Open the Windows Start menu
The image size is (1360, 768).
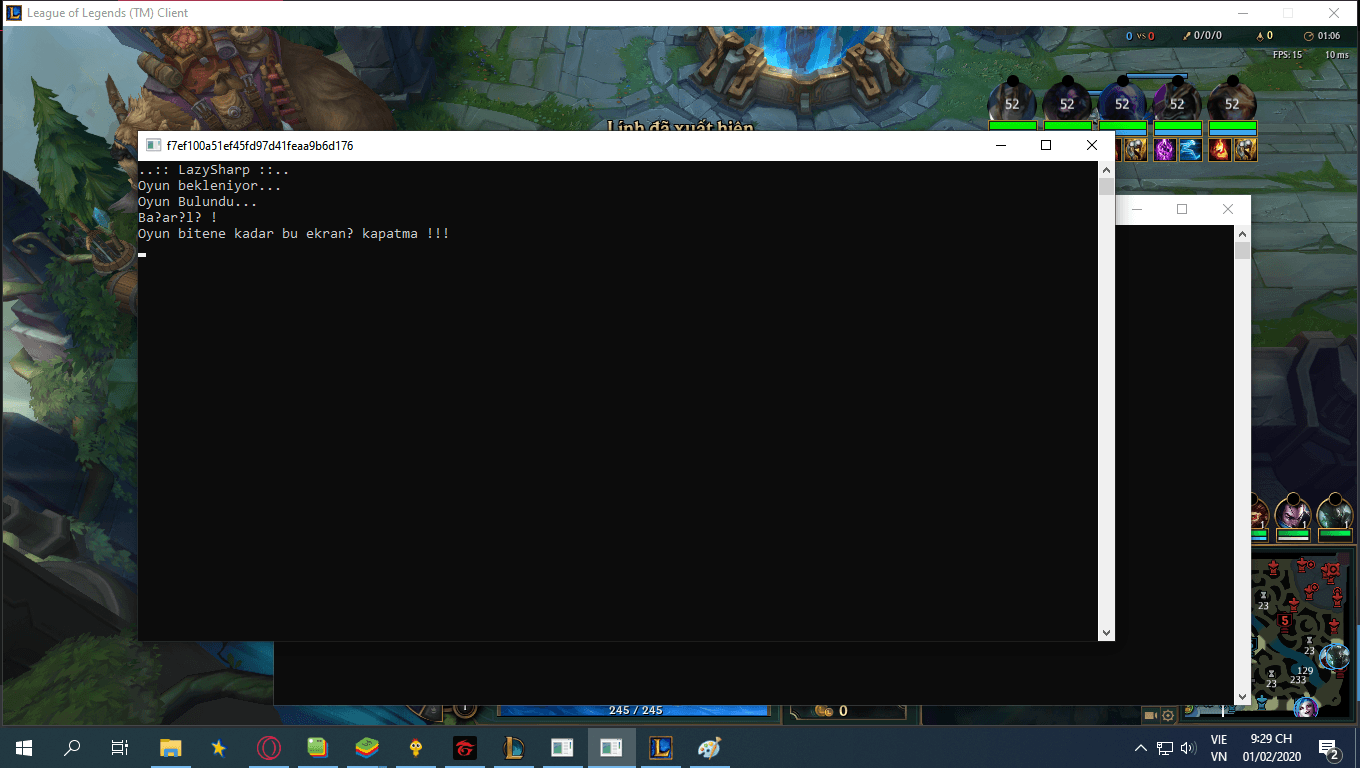click(x=24, y=747)
